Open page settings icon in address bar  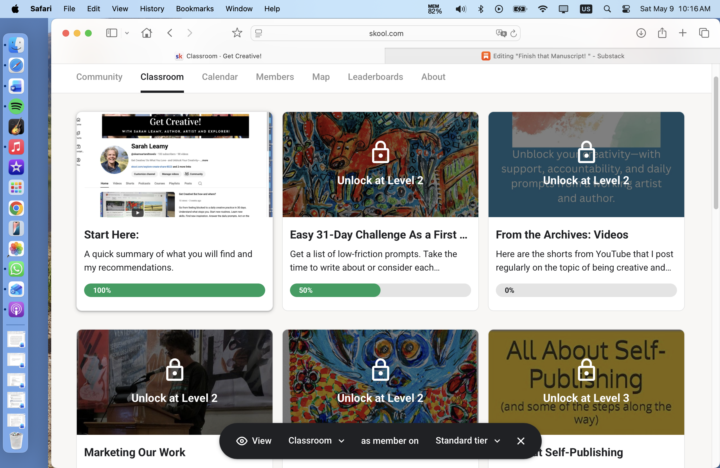pyautogui.click(x=259, y=33)
